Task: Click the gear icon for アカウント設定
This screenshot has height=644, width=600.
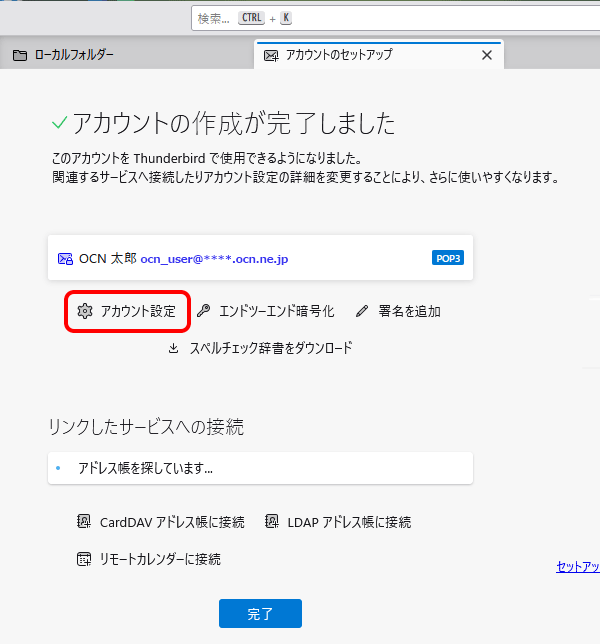Action: pos(85,311)
